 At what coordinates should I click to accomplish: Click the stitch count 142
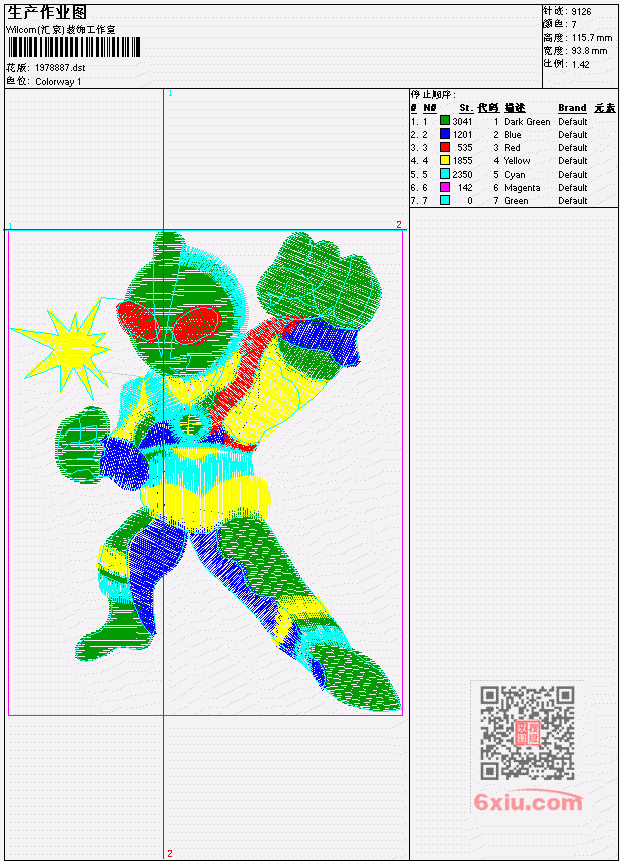pyautogui.click(x=465, y=188)
